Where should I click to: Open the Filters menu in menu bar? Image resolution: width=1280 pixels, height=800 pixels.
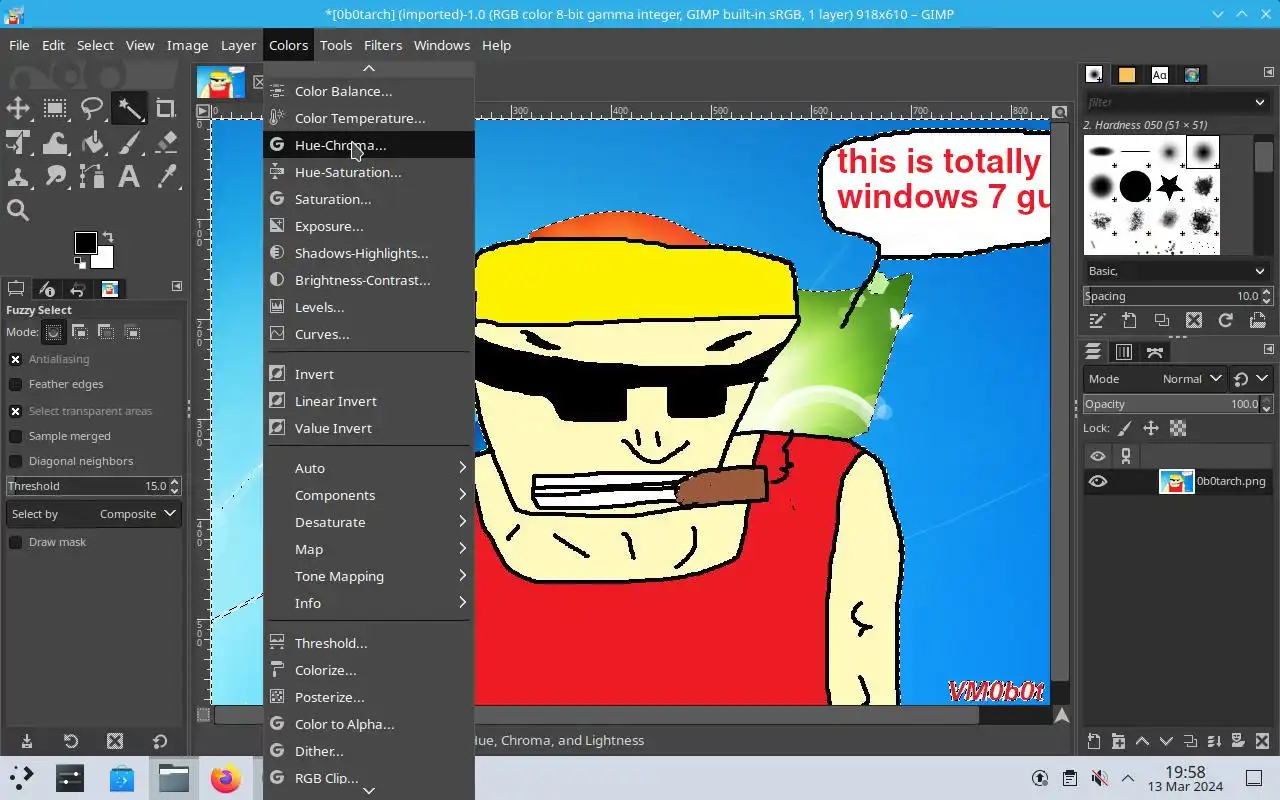point(383,45)
